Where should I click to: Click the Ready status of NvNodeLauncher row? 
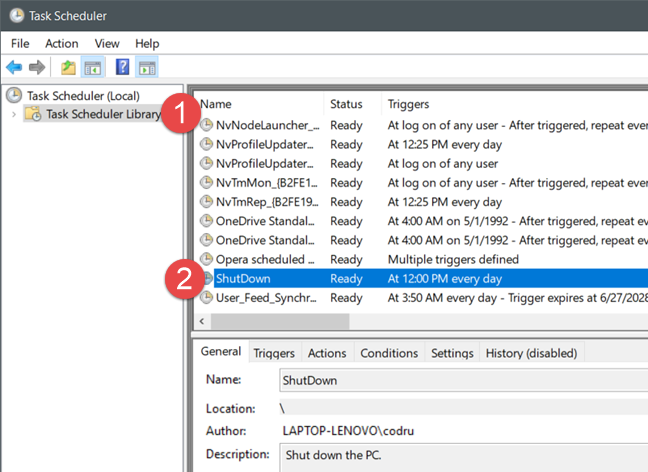(346, 125)
